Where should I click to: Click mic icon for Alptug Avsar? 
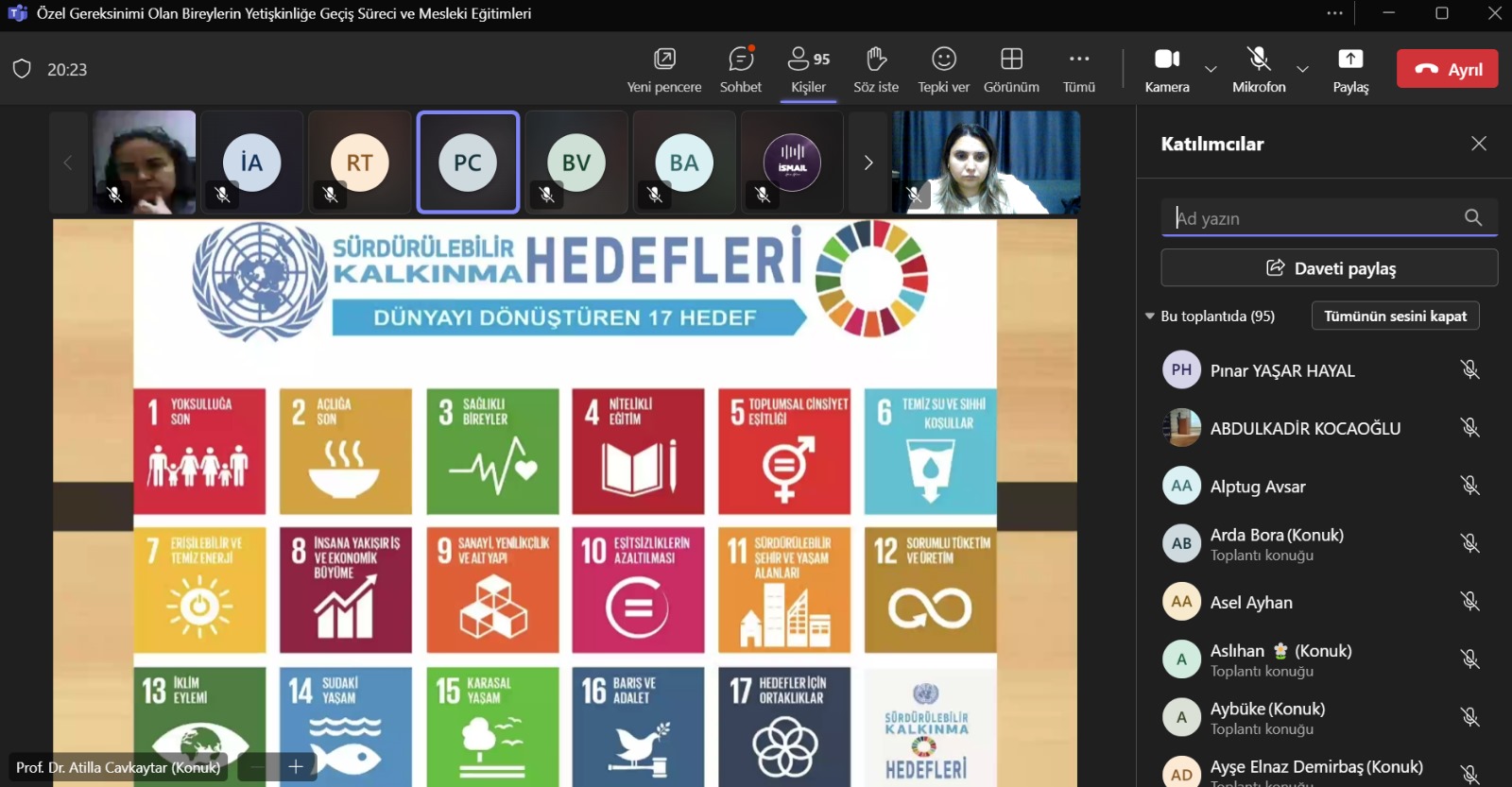point(1469,486)
